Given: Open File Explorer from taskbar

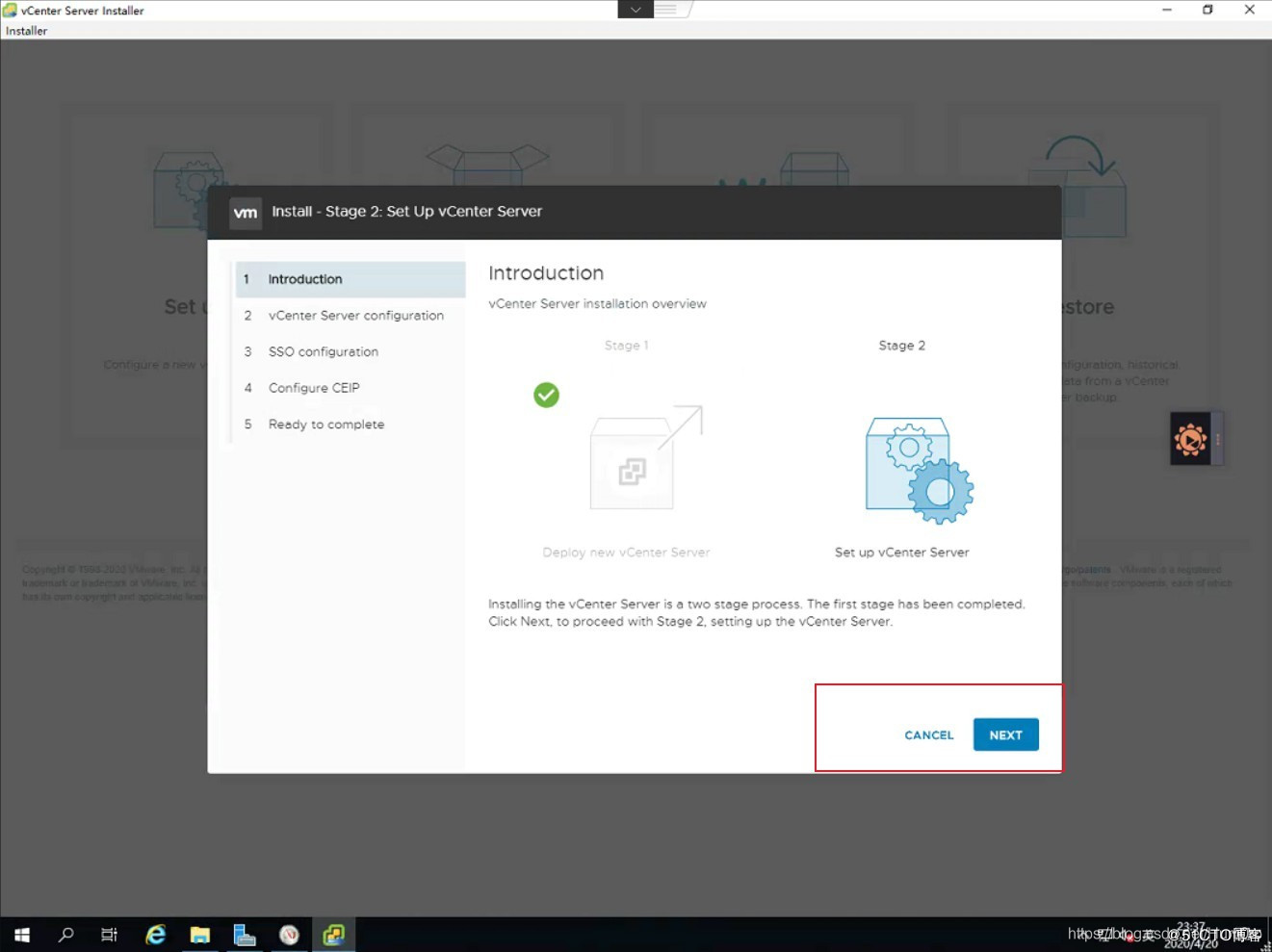Looking at the screenshot, I should click(199, 935).
